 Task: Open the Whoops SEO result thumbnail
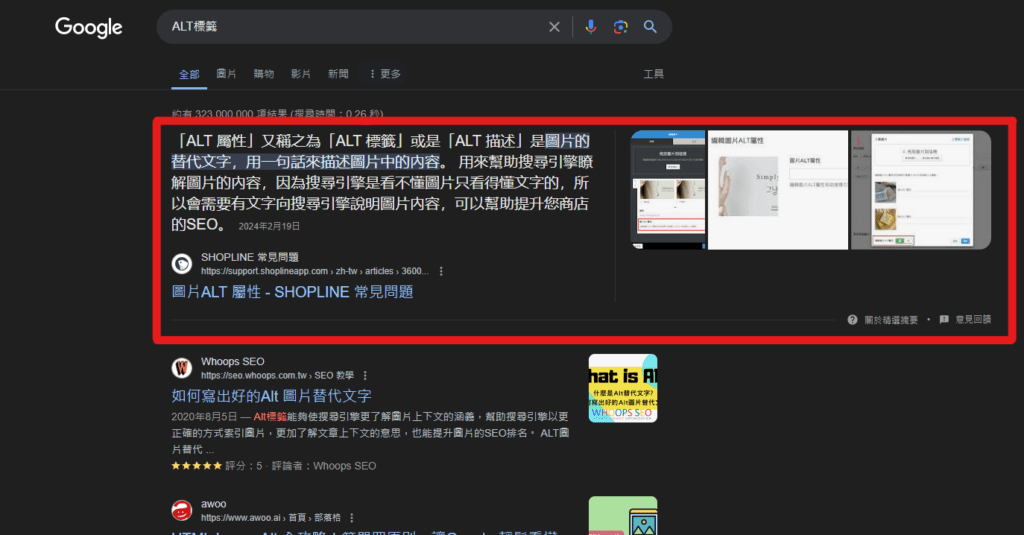[623, 388]
